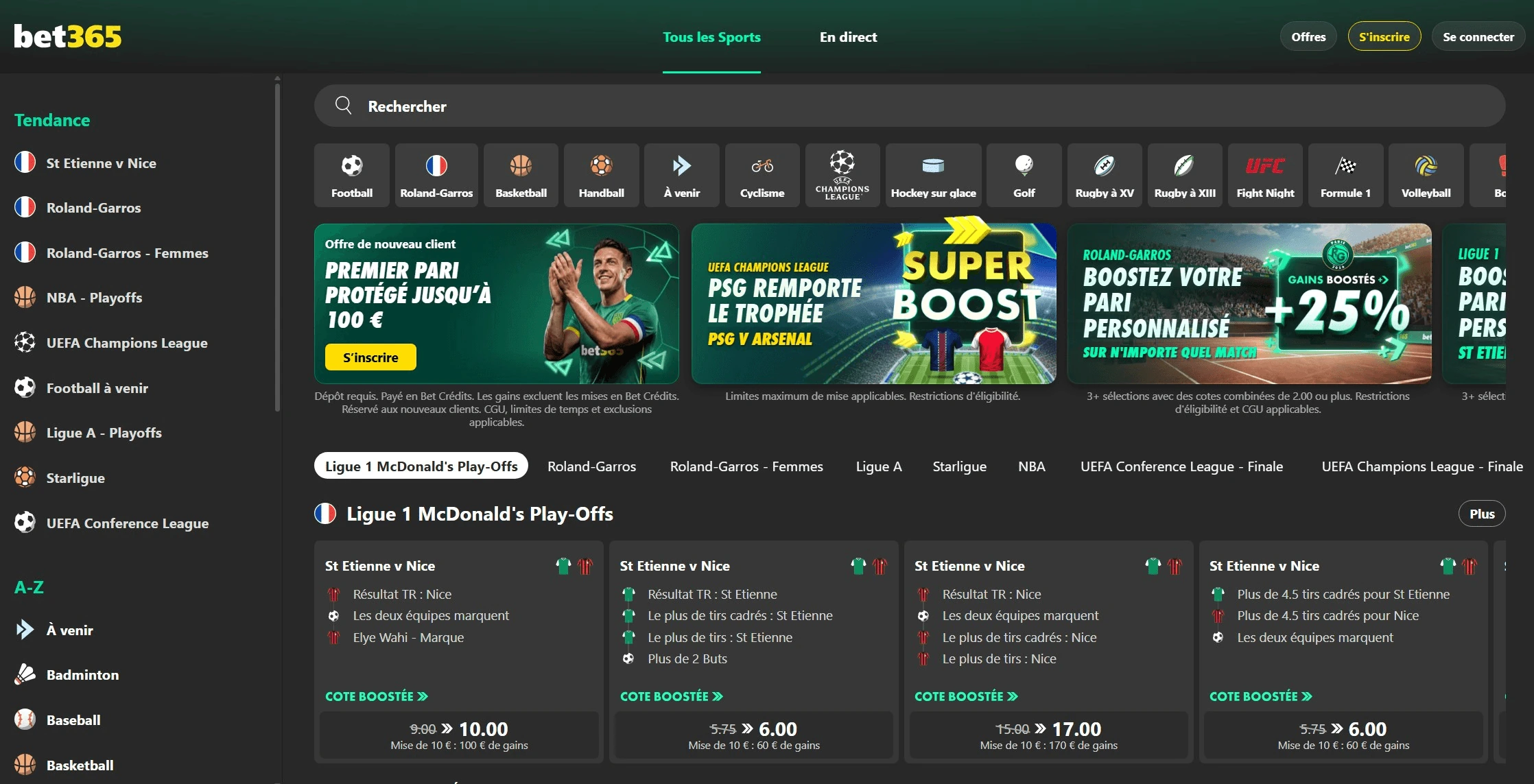
Task: Select the Volleyball sport tile
Action: coord(1426,175)
